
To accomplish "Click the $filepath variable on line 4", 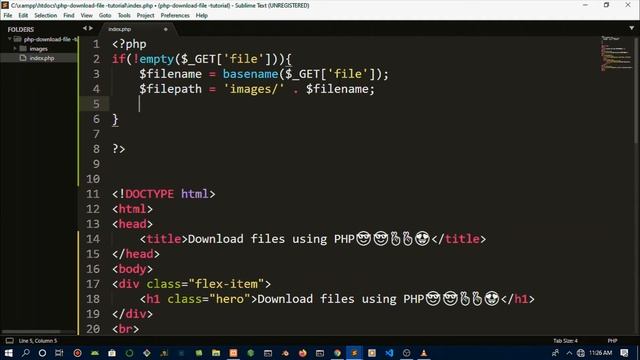I will click(x=170, y=89).
